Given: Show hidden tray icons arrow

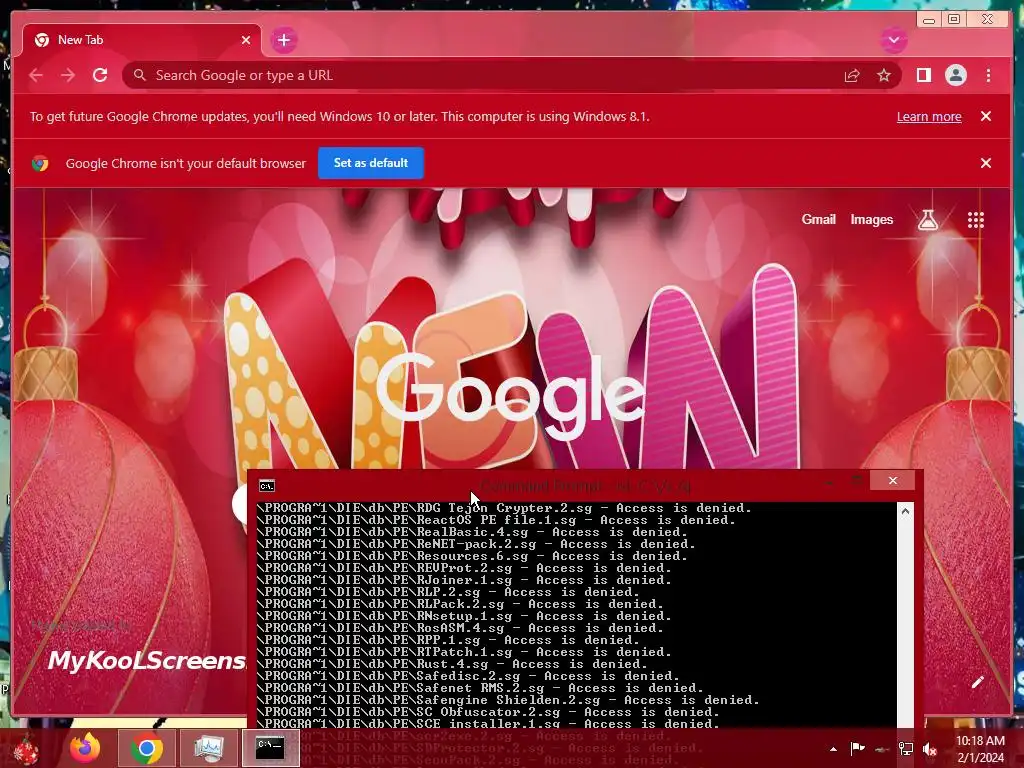Looking at the screenshot, I should click(833, 749).
